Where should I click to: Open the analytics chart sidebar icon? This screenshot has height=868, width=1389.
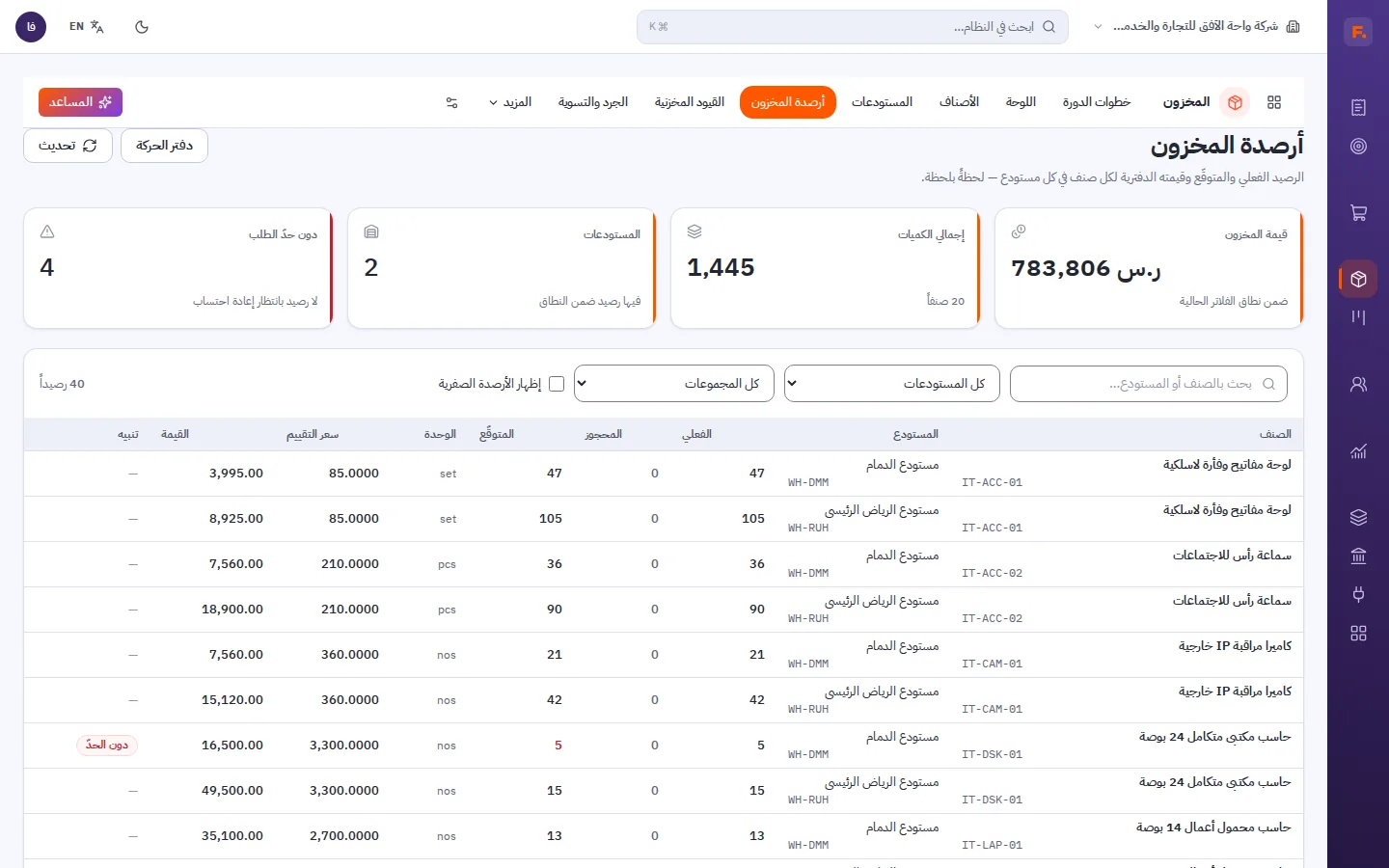pyautogui.click(x=1358, y=450)
